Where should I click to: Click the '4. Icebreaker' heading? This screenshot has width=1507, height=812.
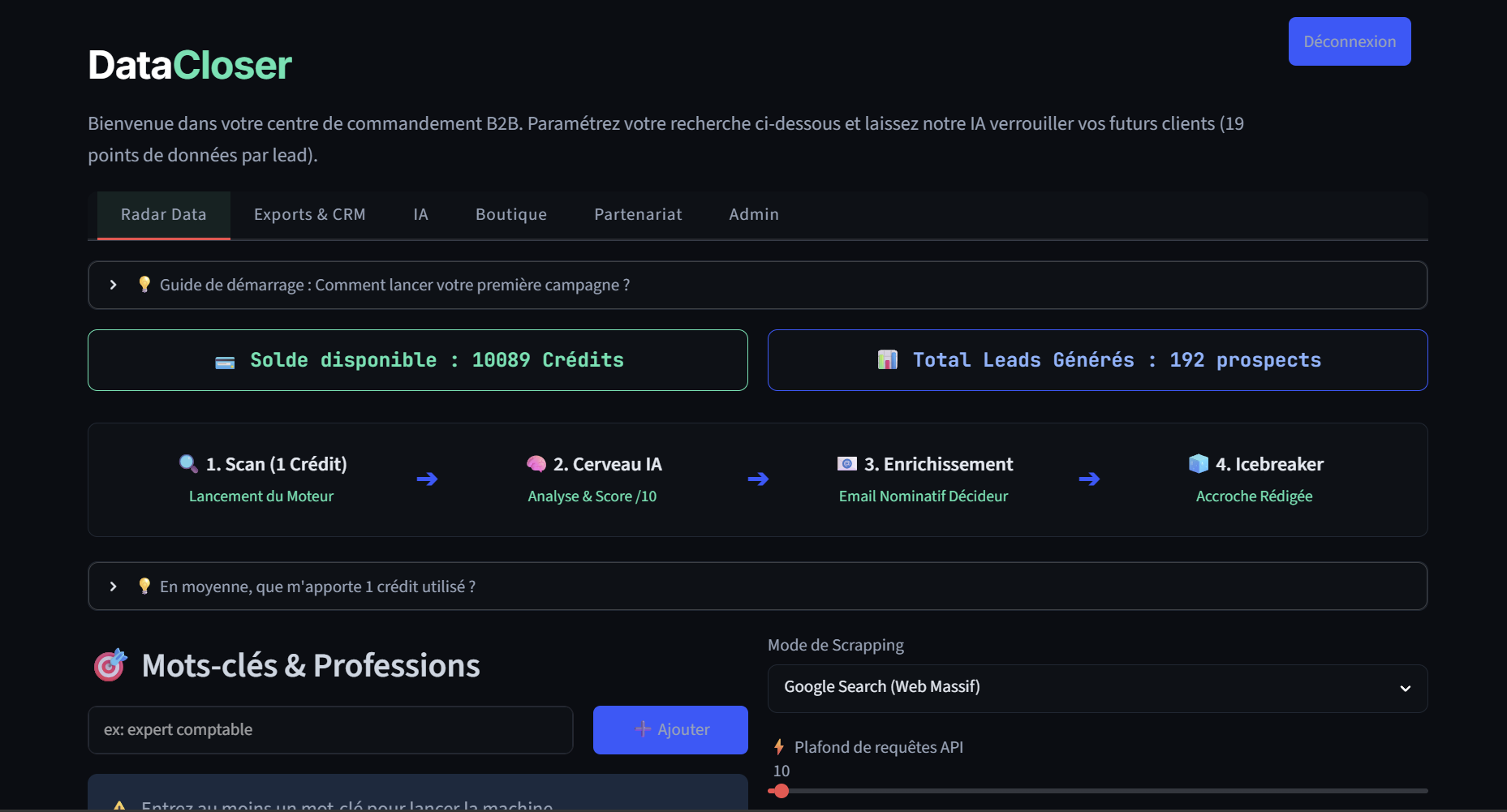click(x=1269, y=464)
